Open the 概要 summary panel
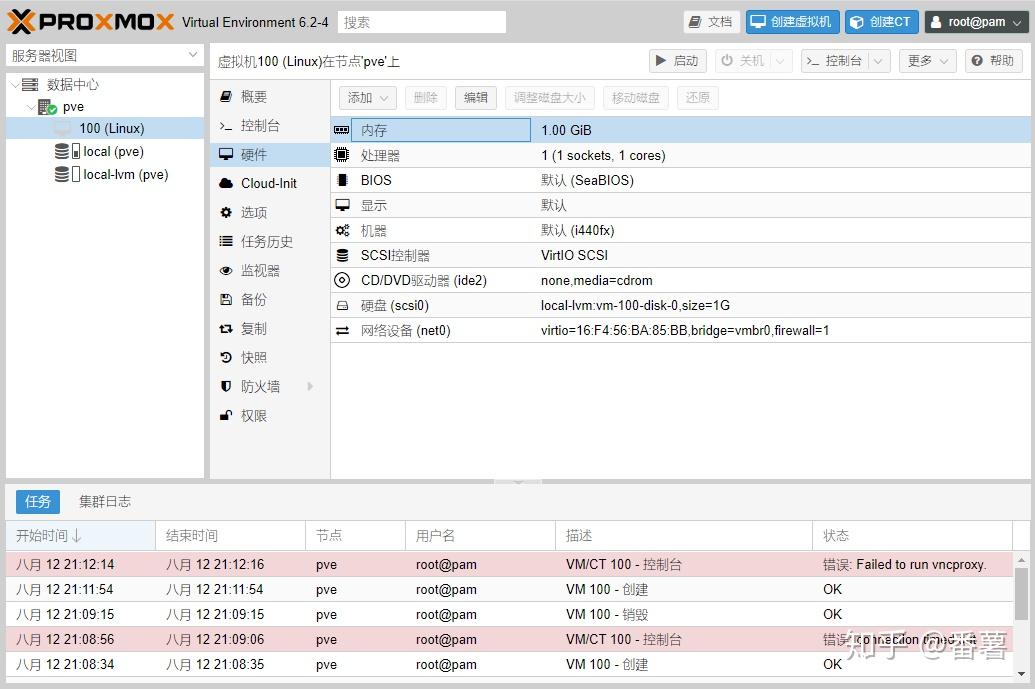1035x689 pixels. coord(270,96)
